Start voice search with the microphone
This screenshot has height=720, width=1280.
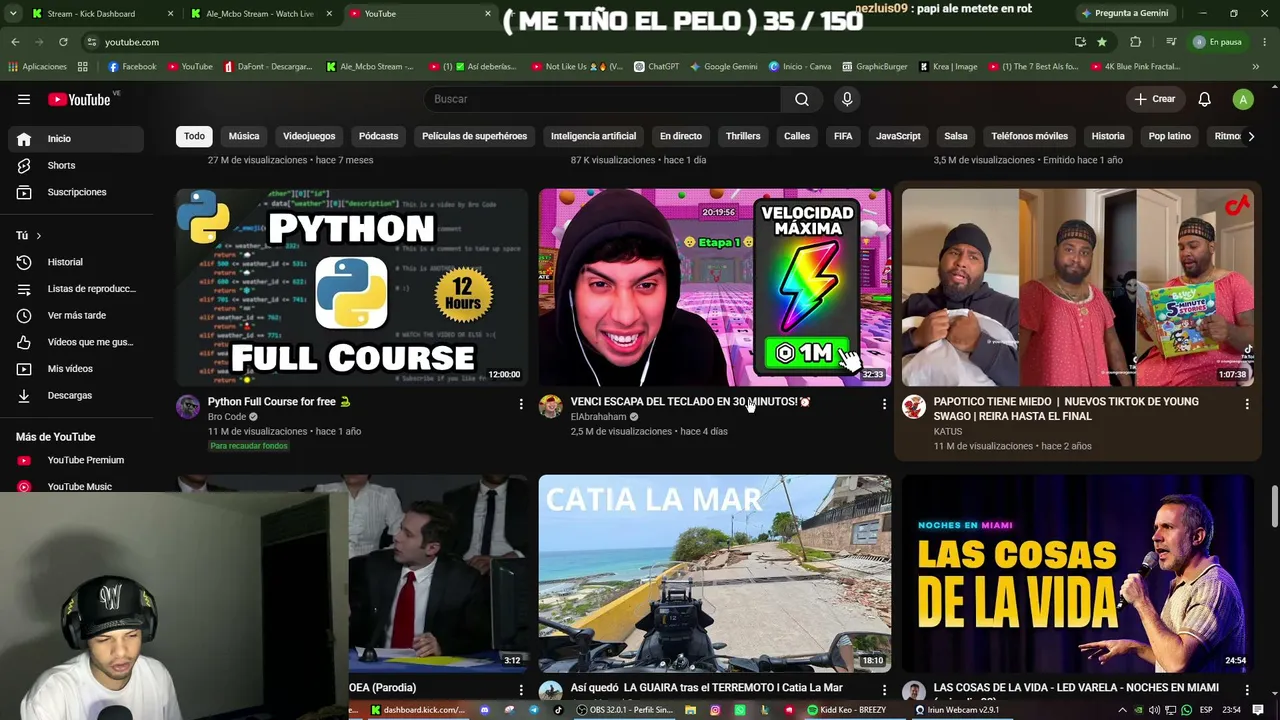pos(847,99)
